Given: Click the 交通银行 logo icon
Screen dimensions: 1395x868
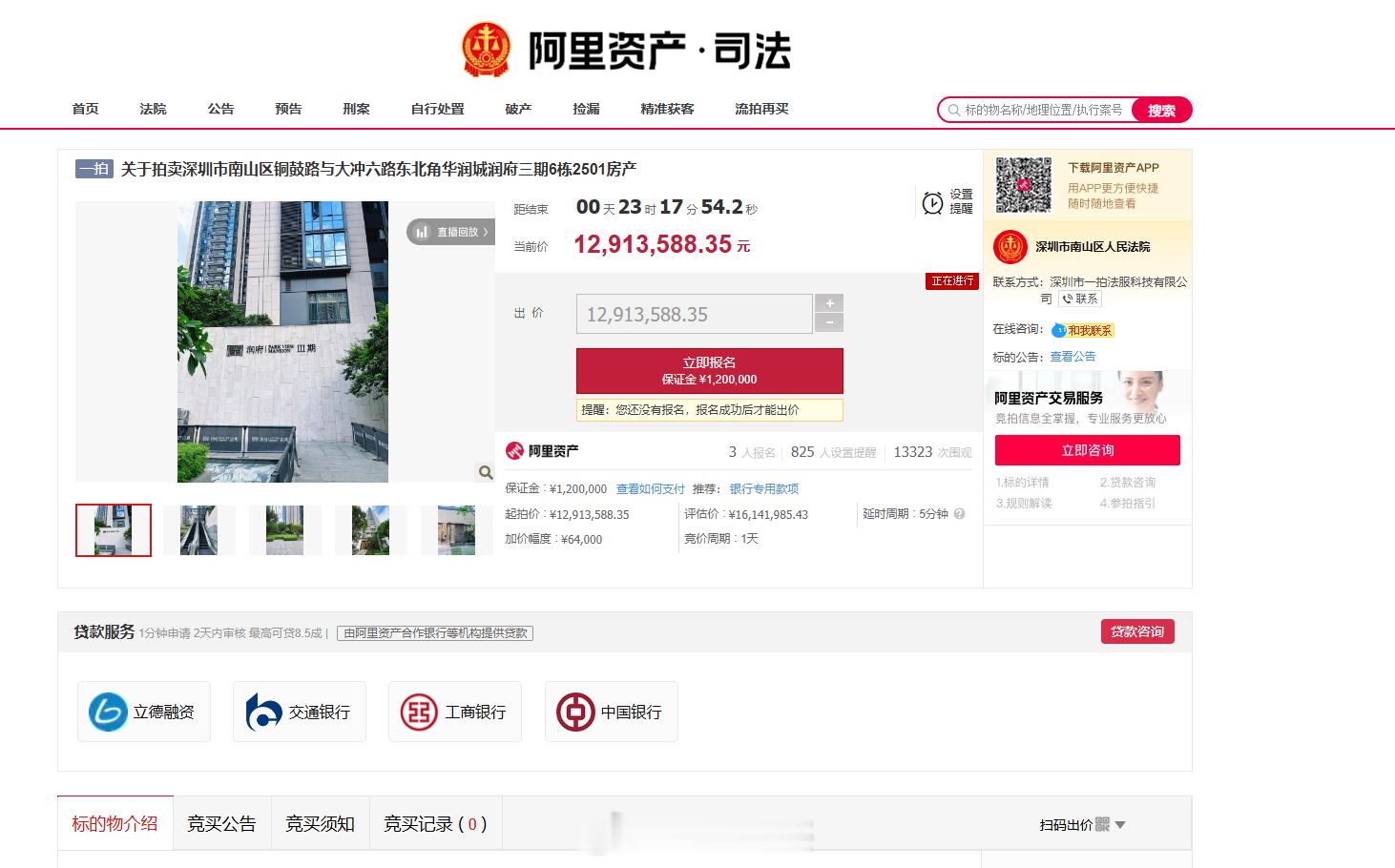Looking at the screenshot, I should [x=263, y=712].
